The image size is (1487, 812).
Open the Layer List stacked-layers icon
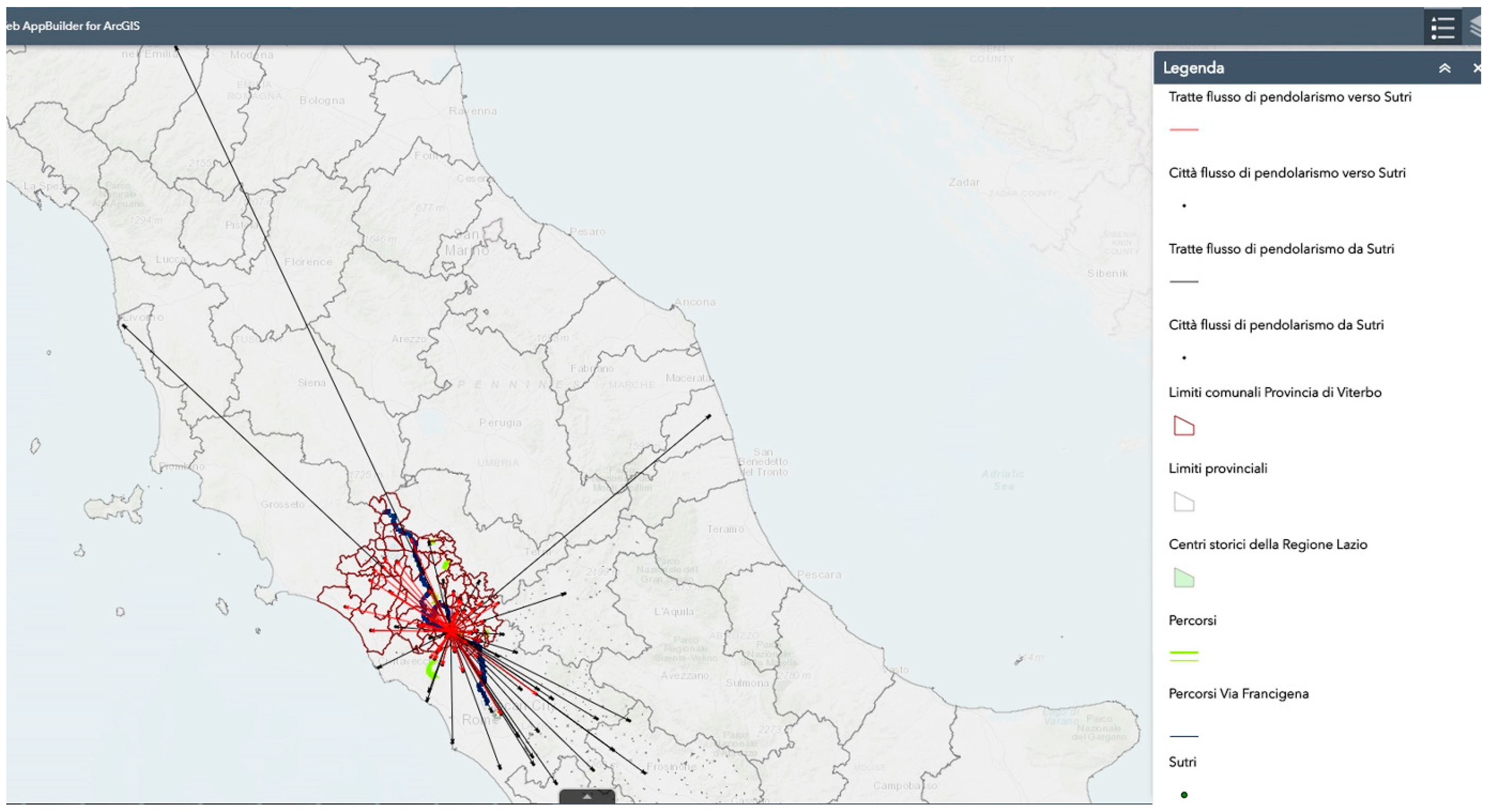point(1476,27)
